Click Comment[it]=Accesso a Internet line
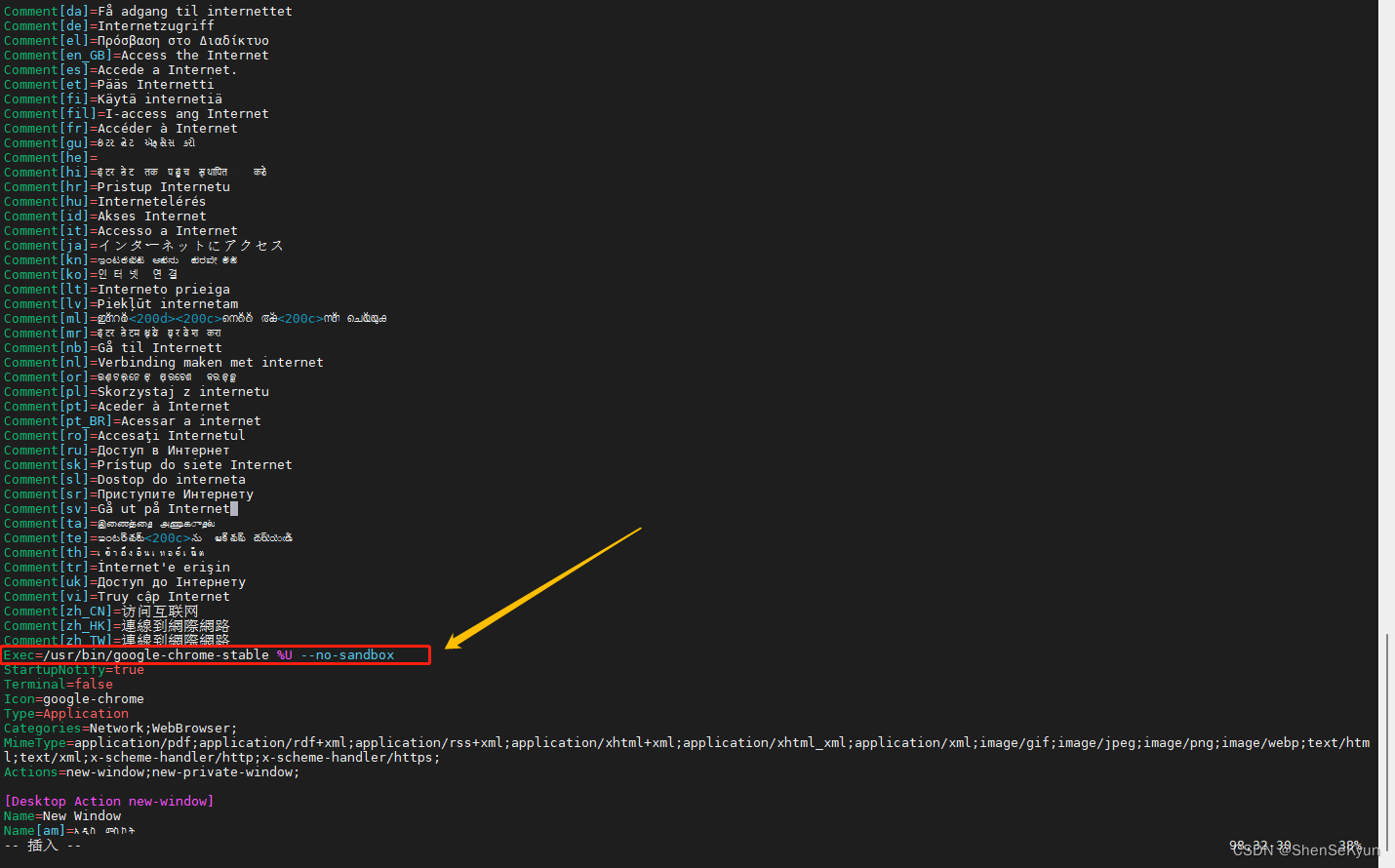Image resolution: width=1395 pixels, height=868 pixels. [120, 231]
